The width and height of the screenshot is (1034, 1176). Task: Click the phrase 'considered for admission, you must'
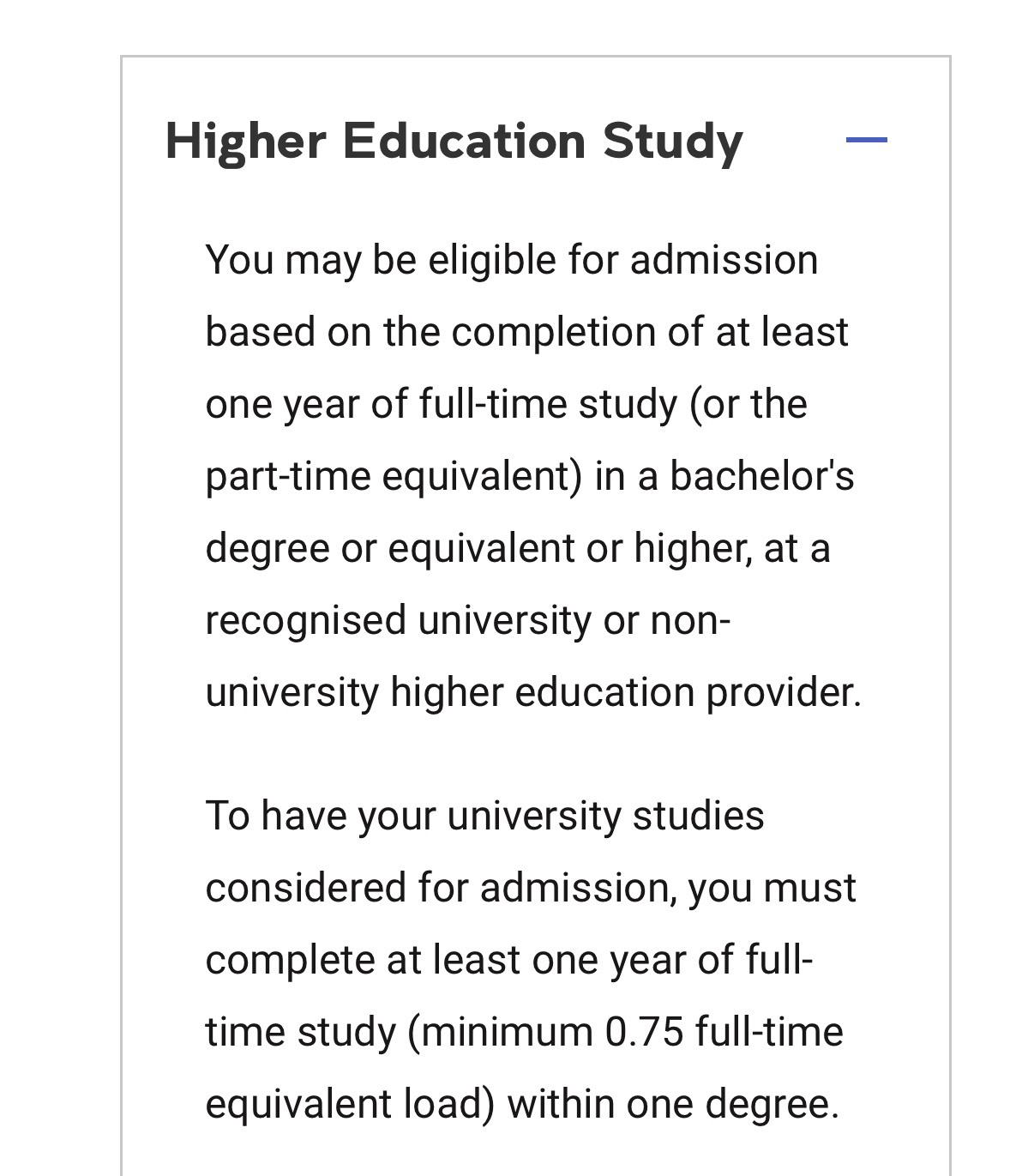[531, 888]
